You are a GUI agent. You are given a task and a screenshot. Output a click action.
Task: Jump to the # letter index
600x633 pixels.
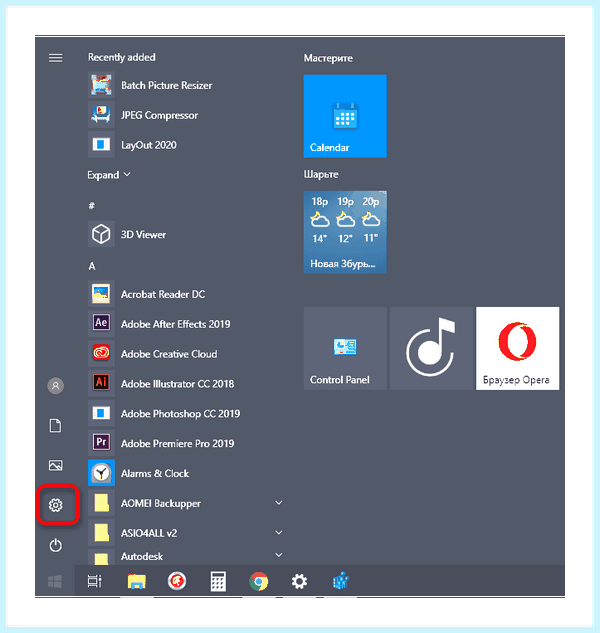pos(92,205)
